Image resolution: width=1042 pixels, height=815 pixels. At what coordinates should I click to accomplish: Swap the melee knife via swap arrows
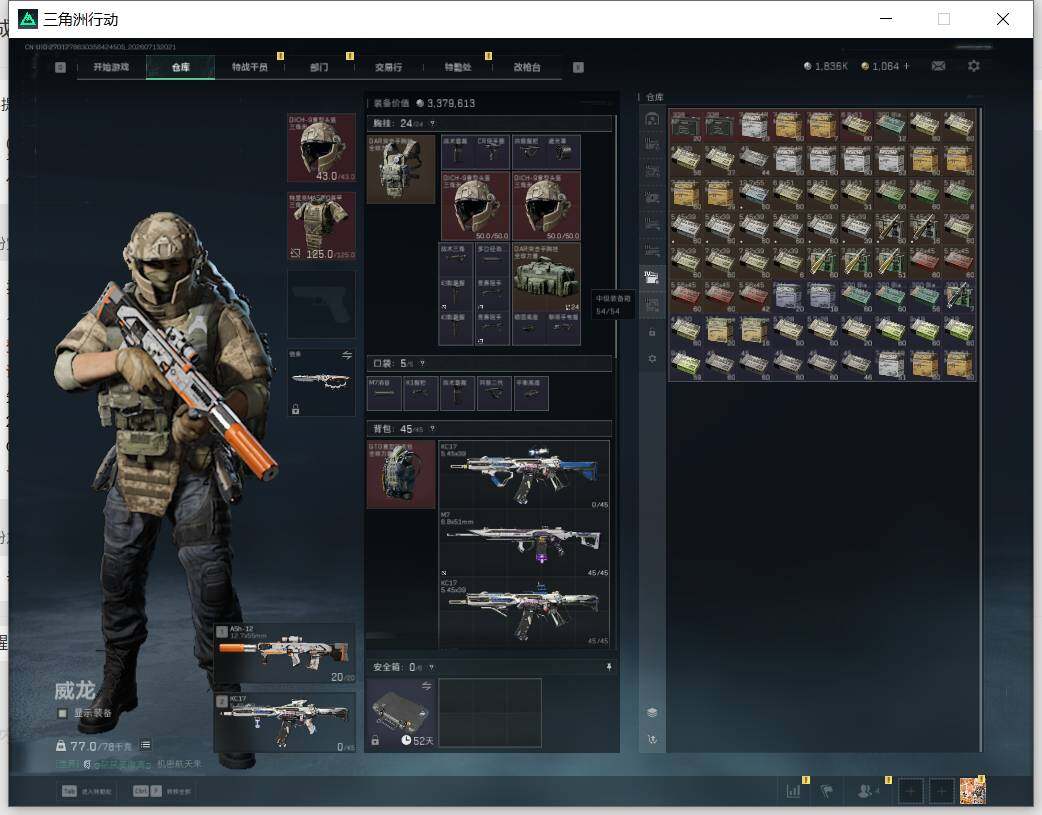(347, 356)
